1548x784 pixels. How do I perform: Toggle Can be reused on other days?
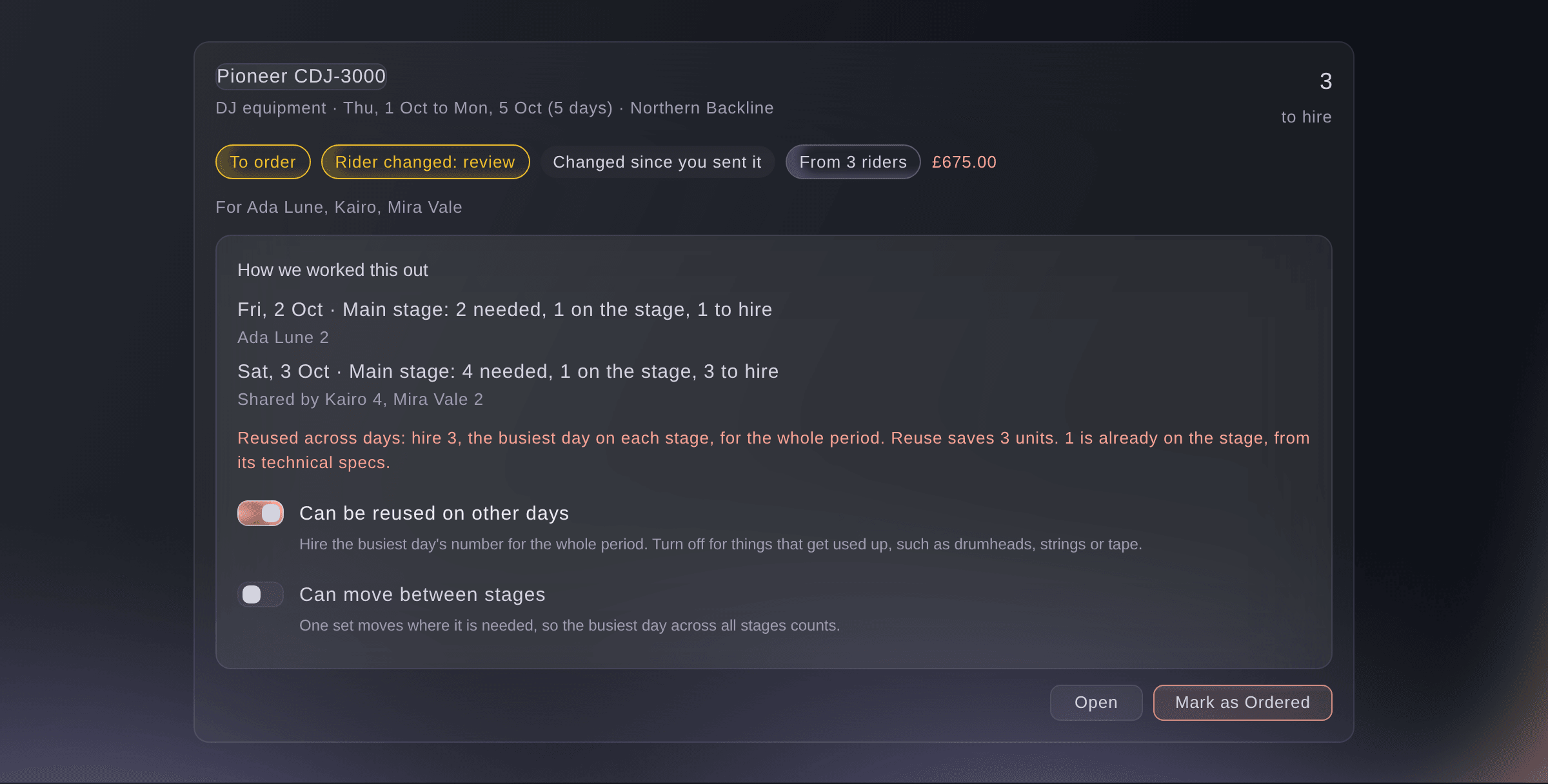(x=261, y=513)
